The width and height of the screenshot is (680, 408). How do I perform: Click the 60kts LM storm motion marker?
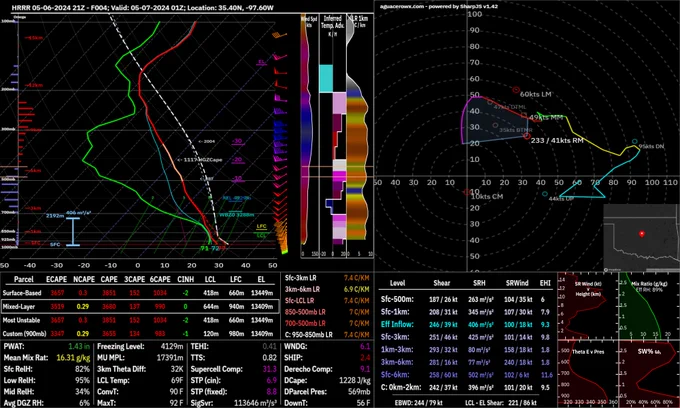coord(516,90)
